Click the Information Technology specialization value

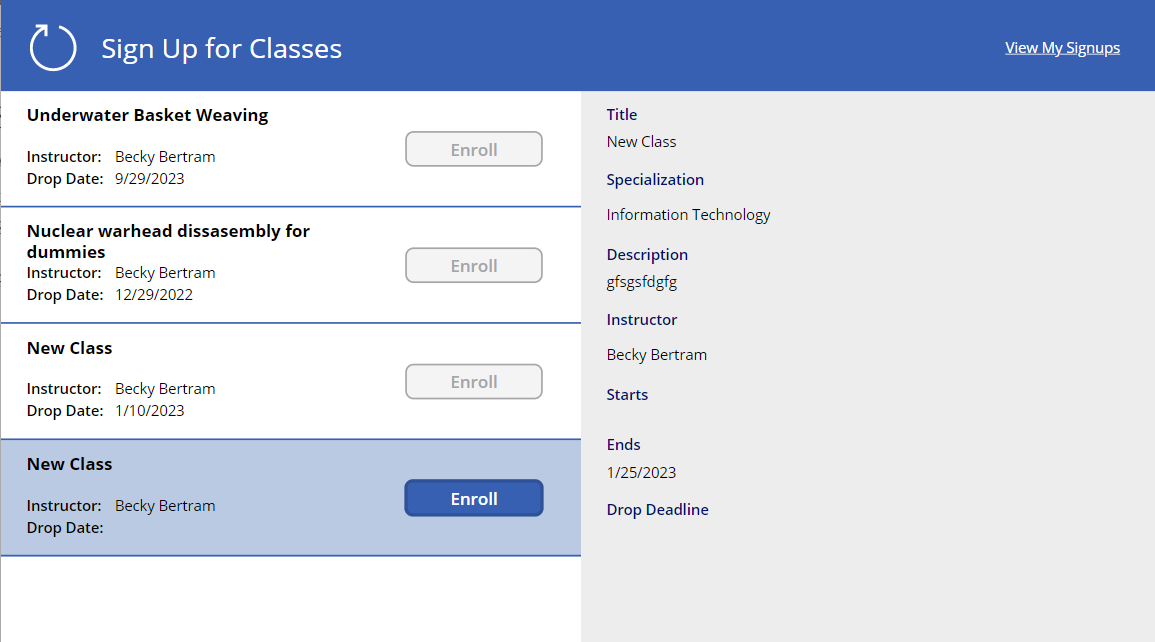coord(688,214)
